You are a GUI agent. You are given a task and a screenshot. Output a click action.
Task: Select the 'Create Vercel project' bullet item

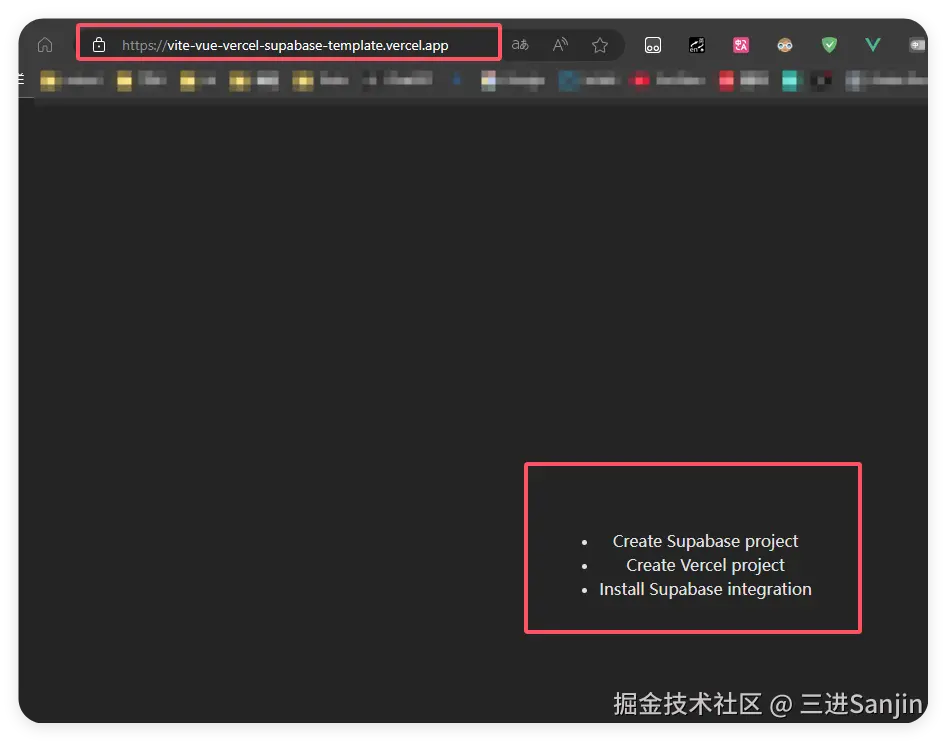click(x=705, y=565)
